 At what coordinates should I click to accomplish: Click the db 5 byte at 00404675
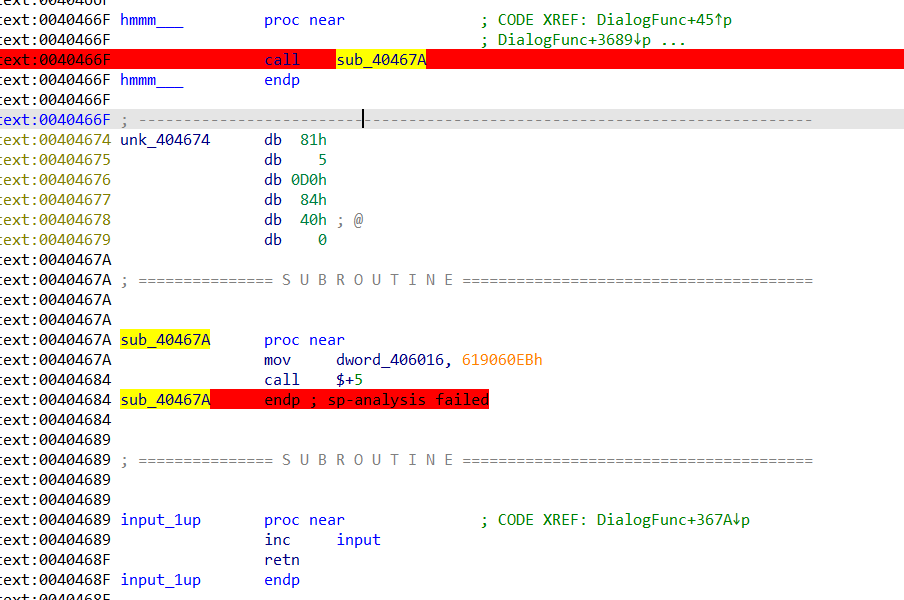point(322,160)
